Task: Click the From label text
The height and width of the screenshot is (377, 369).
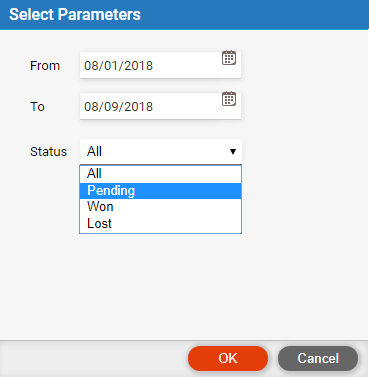Action: 45,66
